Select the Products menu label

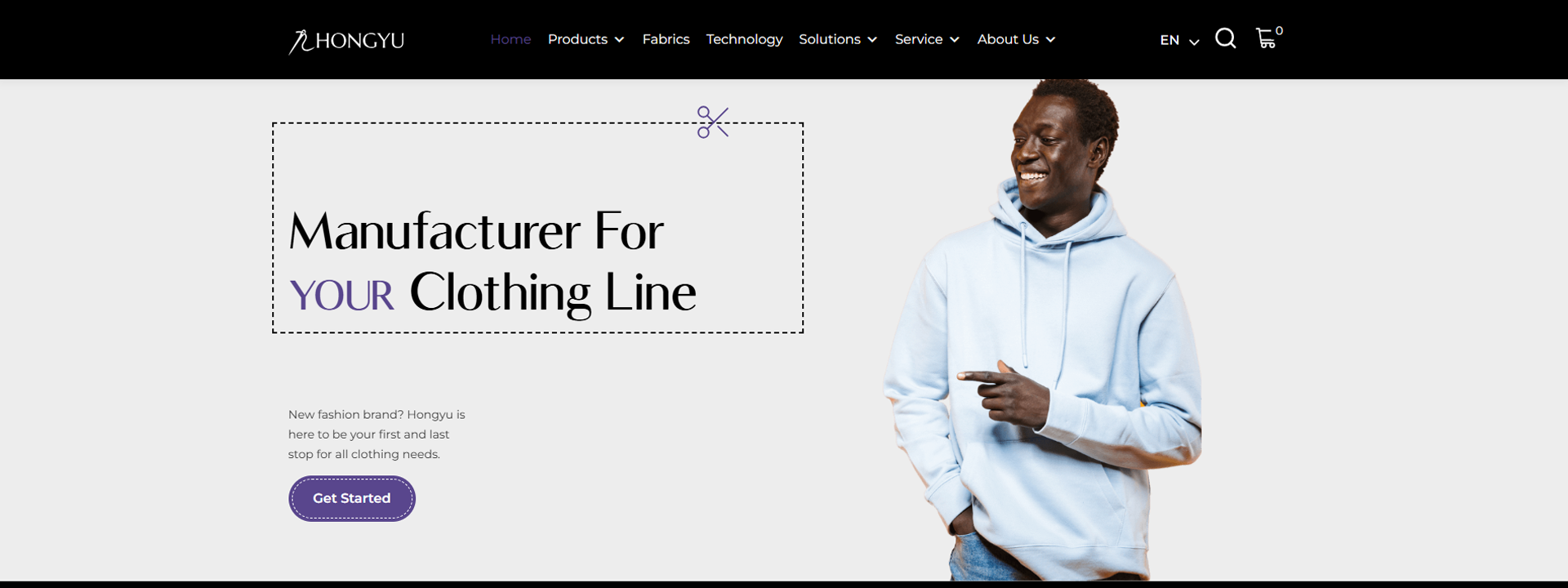(x=577, y=39)
